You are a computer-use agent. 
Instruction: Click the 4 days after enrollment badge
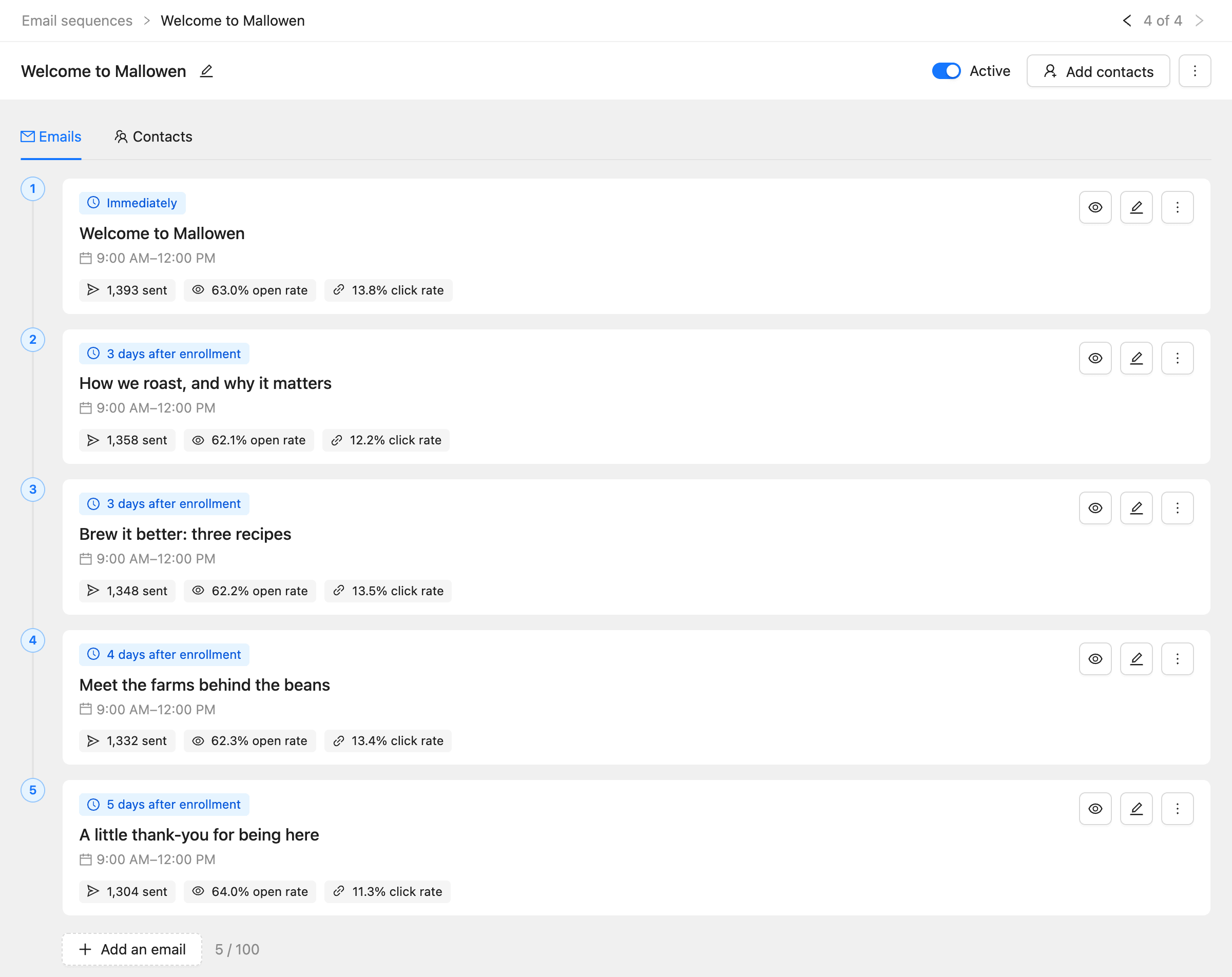tap(164, 654)
